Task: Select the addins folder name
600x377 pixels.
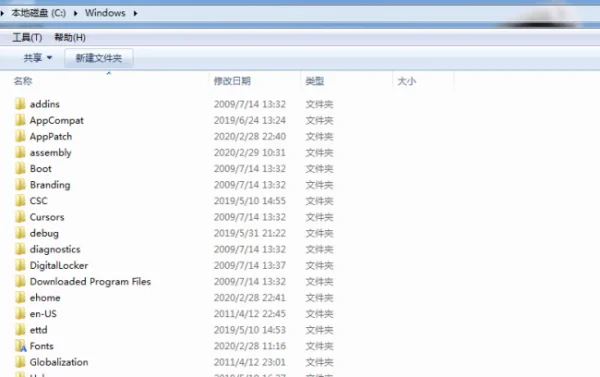Action: [x=45, y=104]
